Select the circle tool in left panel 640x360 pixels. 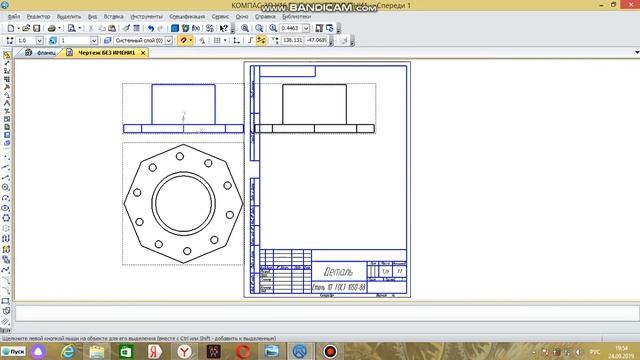(x=5, y=187)
